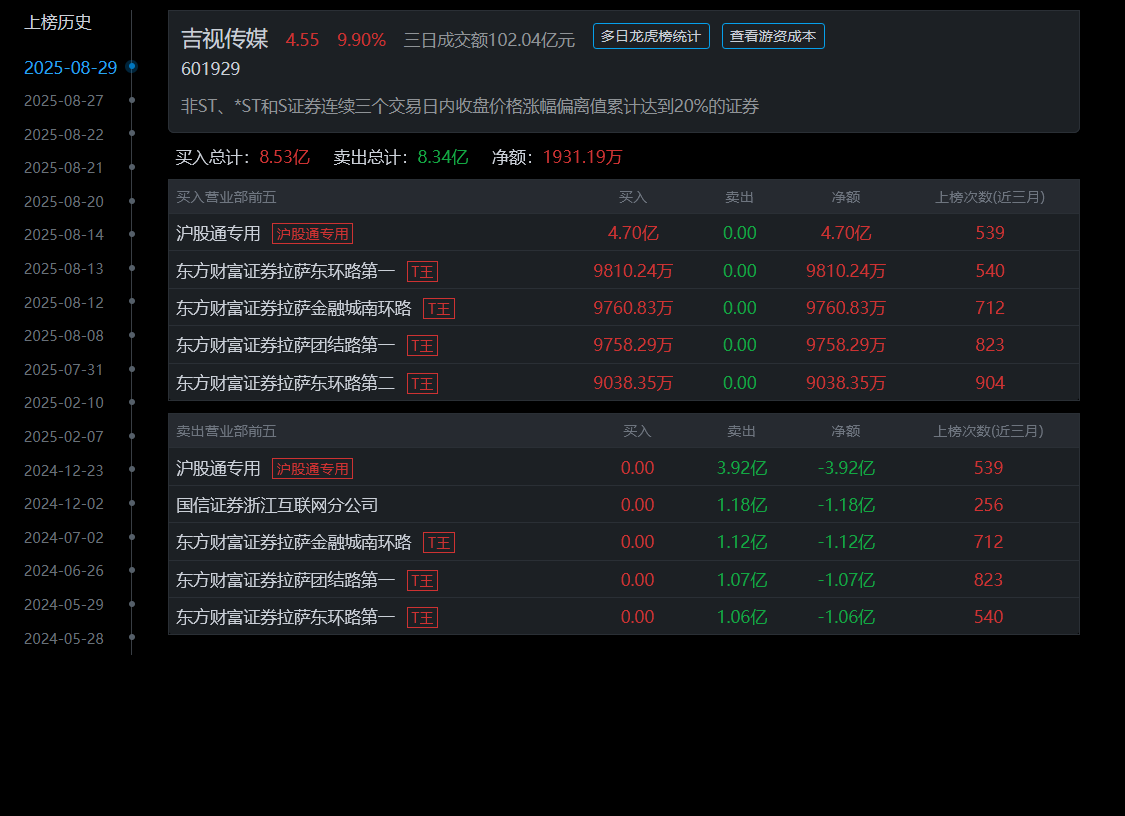Viewport: 1125px width, 816px height.
Task: Show the 2024-05-28 record
Action: pos(64,638)
